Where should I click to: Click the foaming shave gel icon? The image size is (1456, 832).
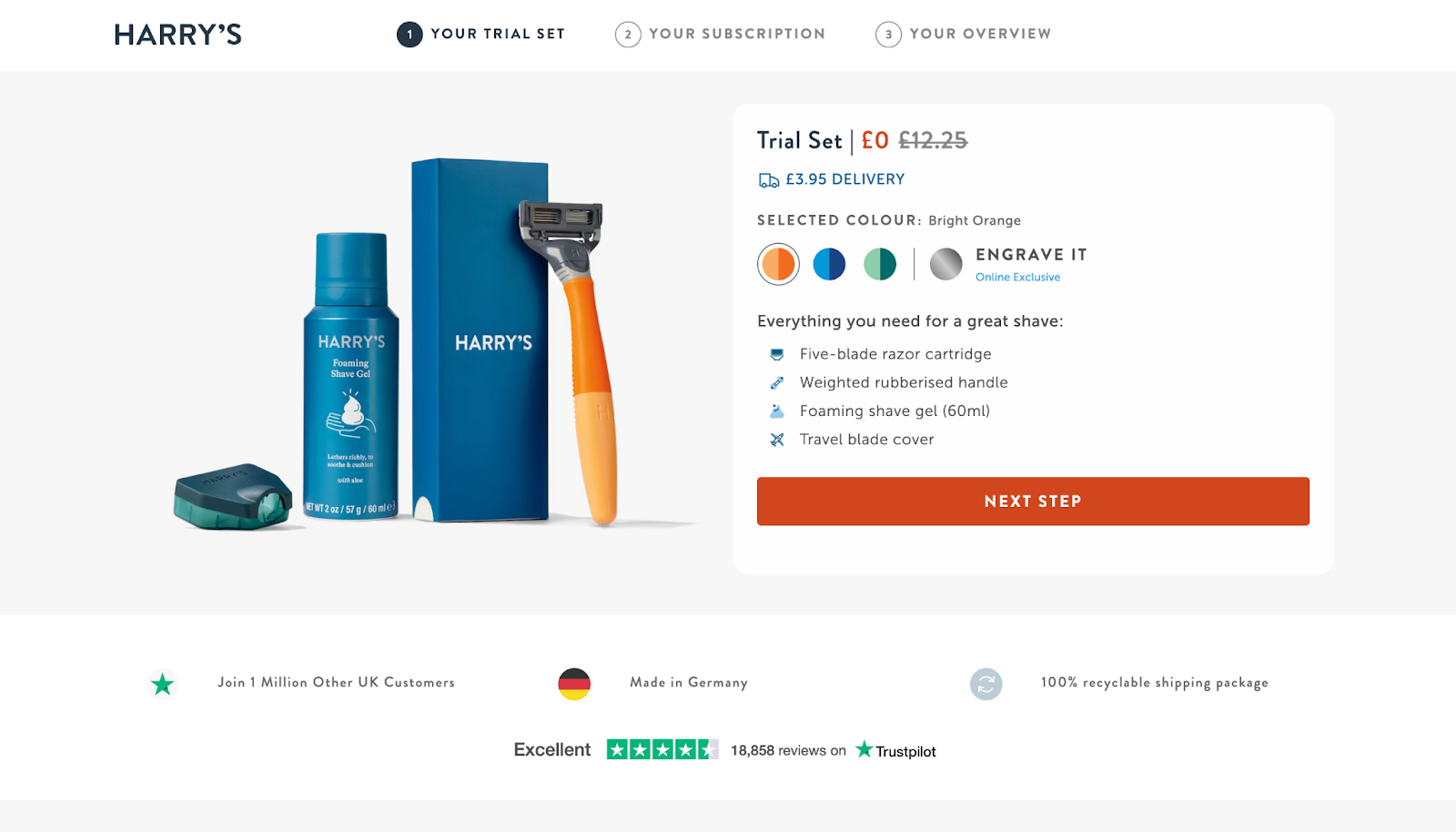click(777, 411)
